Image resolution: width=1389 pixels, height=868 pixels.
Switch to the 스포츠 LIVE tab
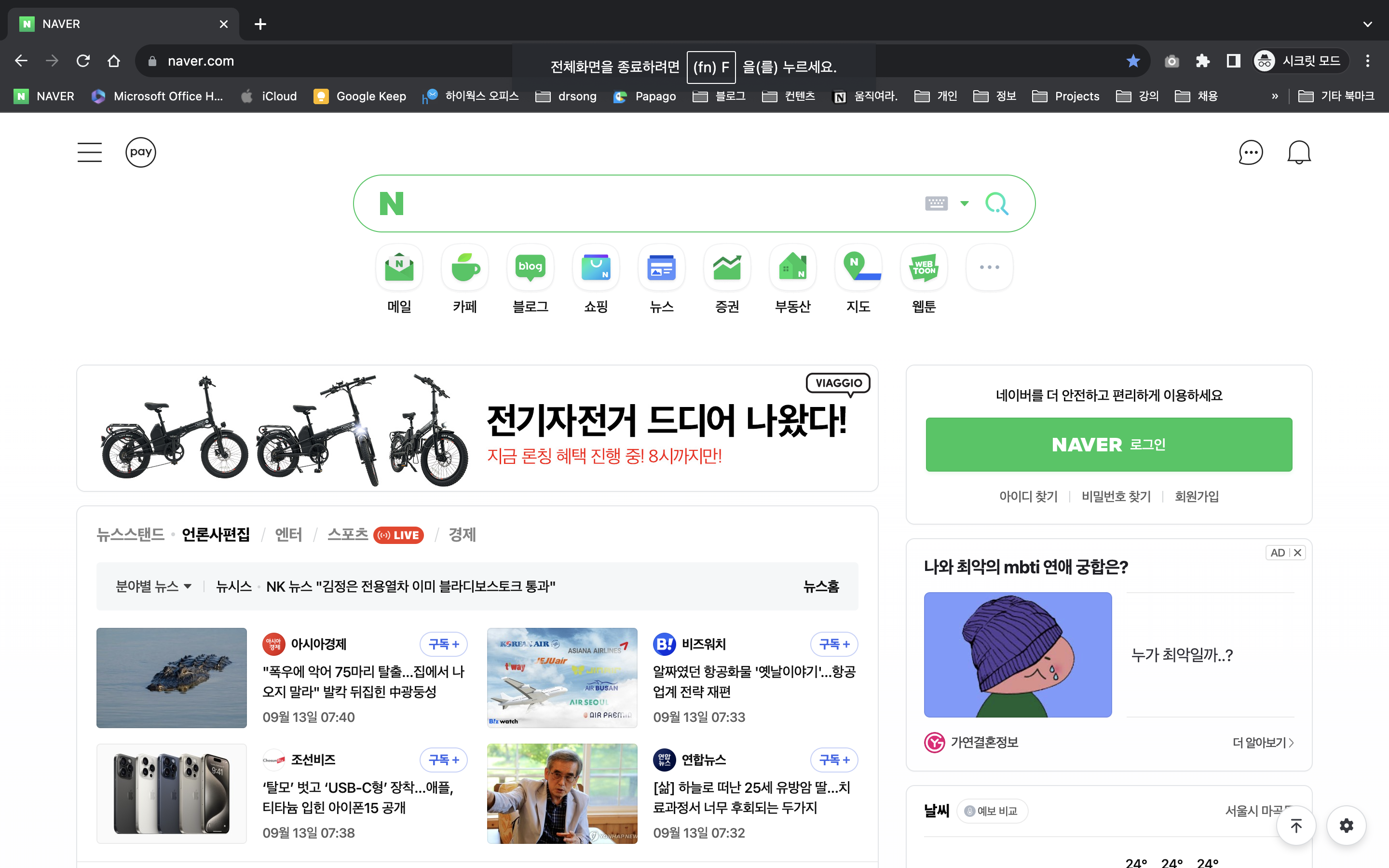375,534
